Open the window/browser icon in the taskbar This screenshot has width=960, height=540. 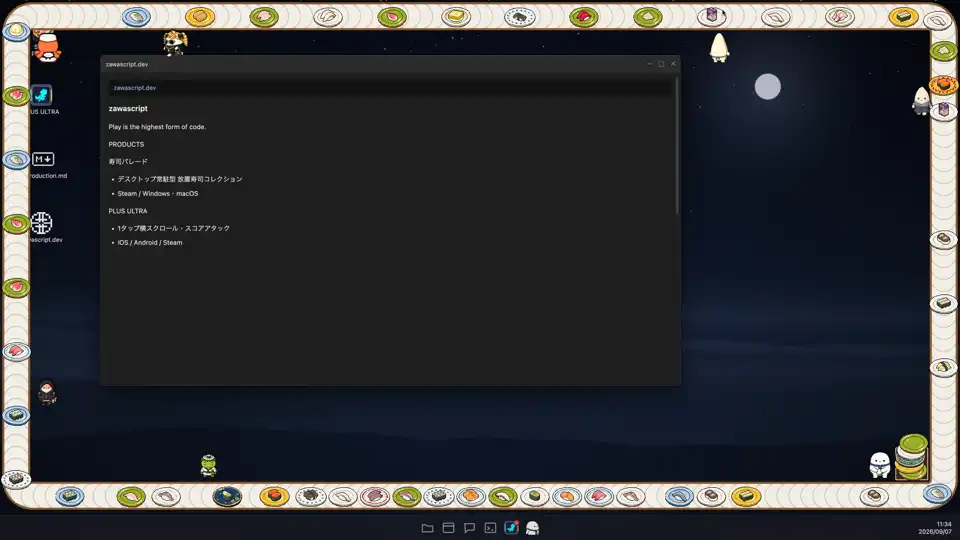tap(448, 528)
